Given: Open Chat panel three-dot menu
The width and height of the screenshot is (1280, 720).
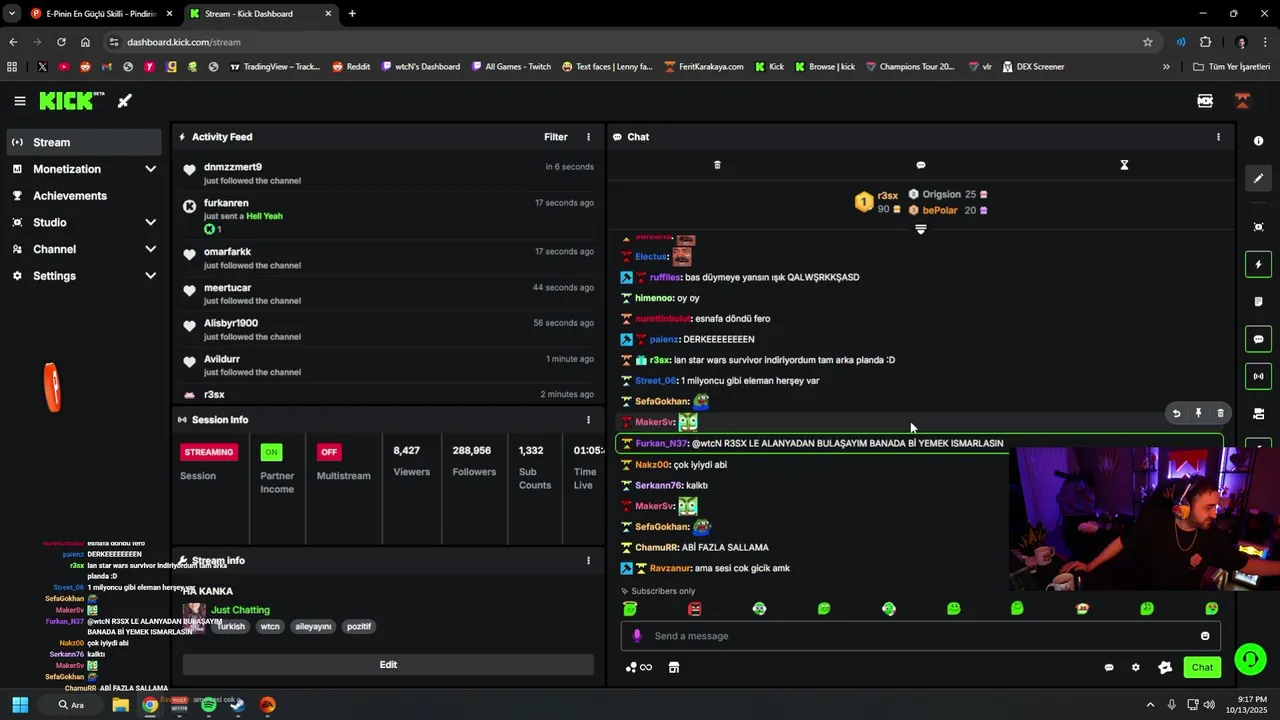Looking at the screenshot, I should (x=1218, y=137).
